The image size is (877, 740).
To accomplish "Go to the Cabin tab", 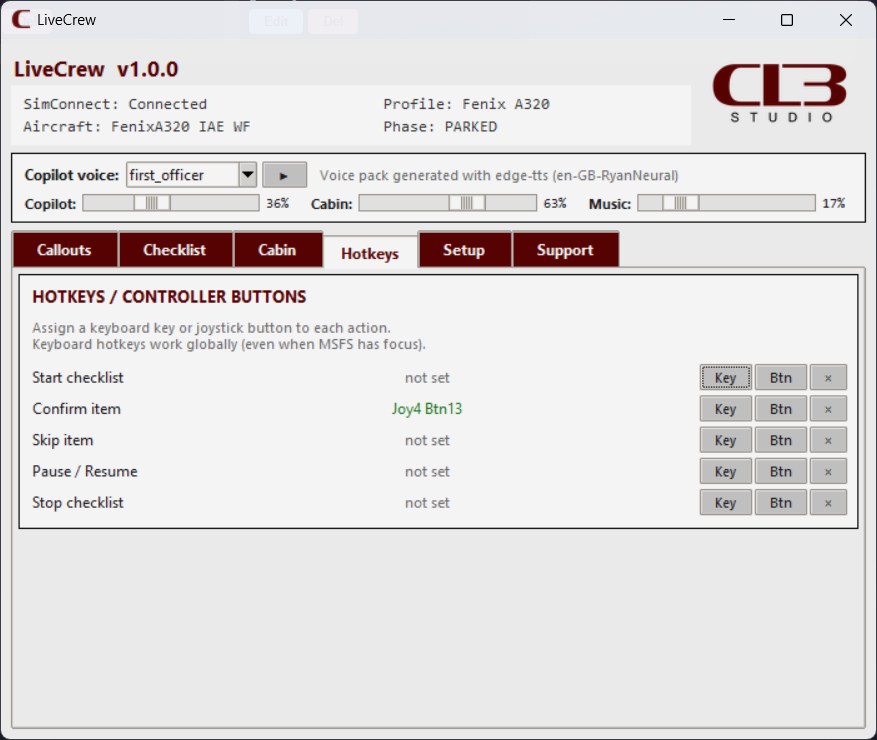I will (x=278, y=249).
